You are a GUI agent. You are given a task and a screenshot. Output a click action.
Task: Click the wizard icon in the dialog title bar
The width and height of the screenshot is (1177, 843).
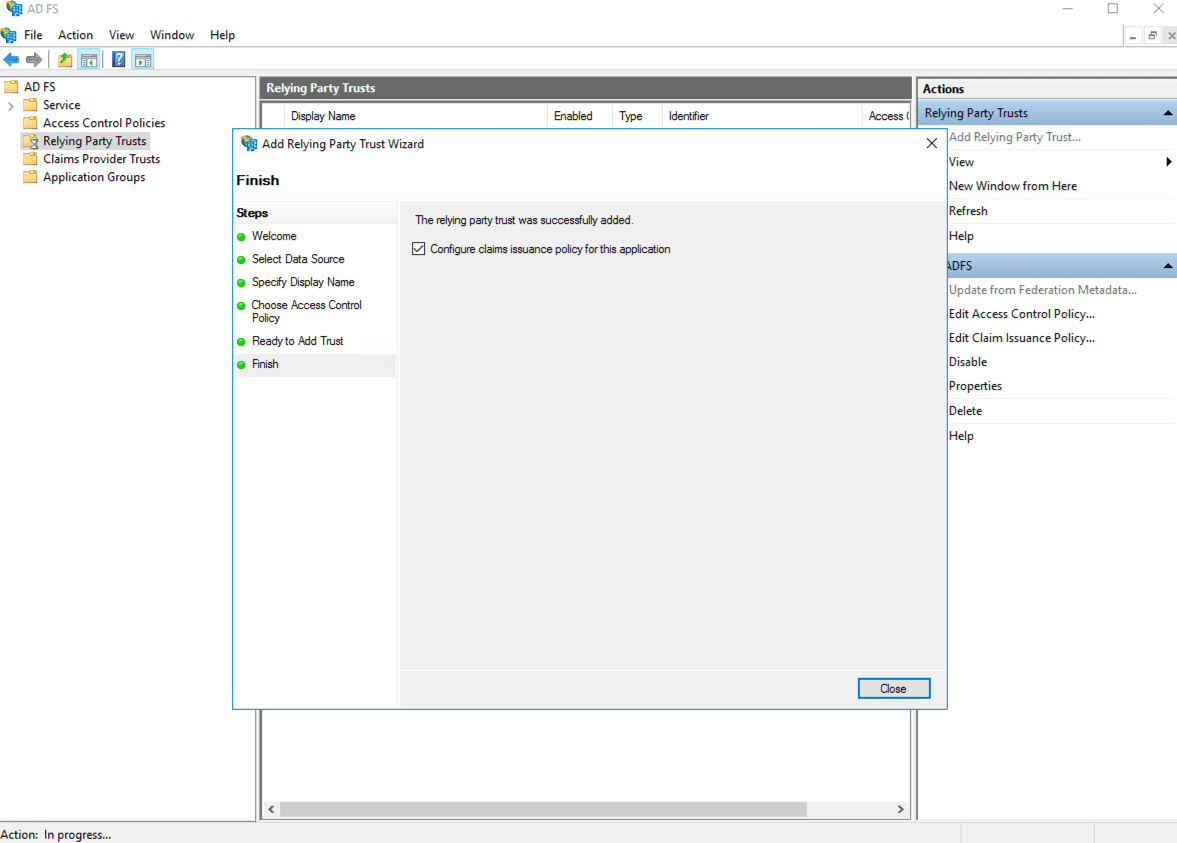click(248, 143)
